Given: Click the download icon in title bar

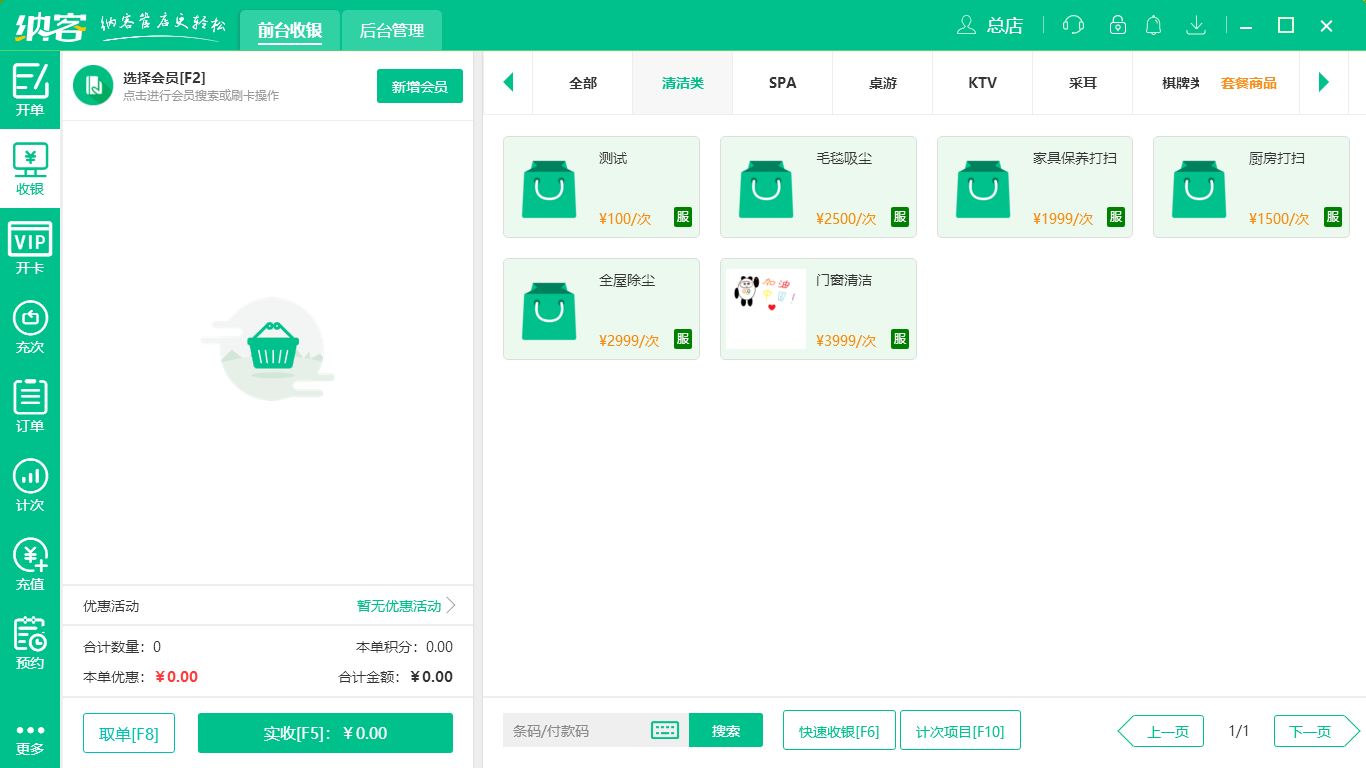Looking at the screenshot, I should coord(1195,25).
